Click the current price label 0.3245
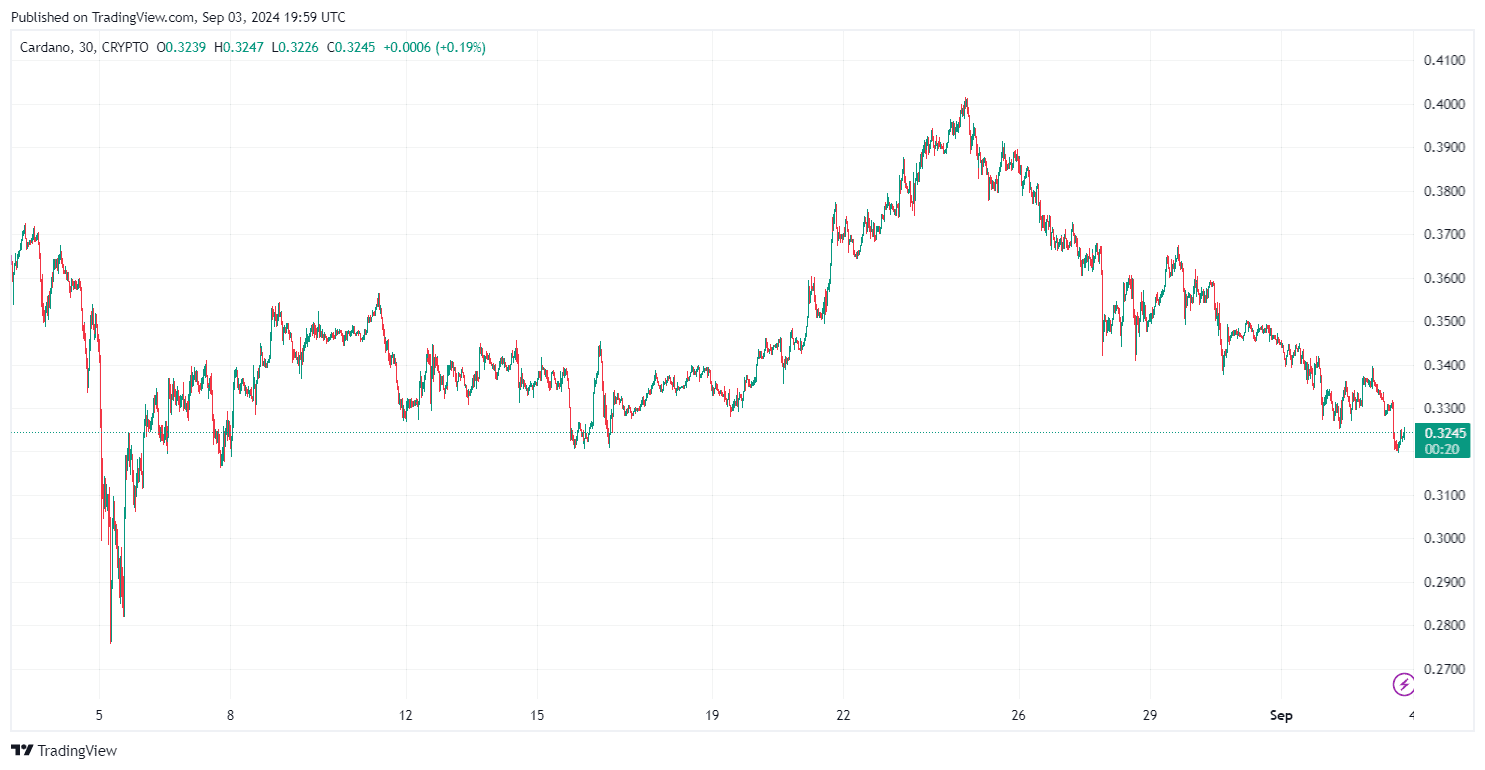This screenshot has width=1485, height=770. coord(1446,433)
